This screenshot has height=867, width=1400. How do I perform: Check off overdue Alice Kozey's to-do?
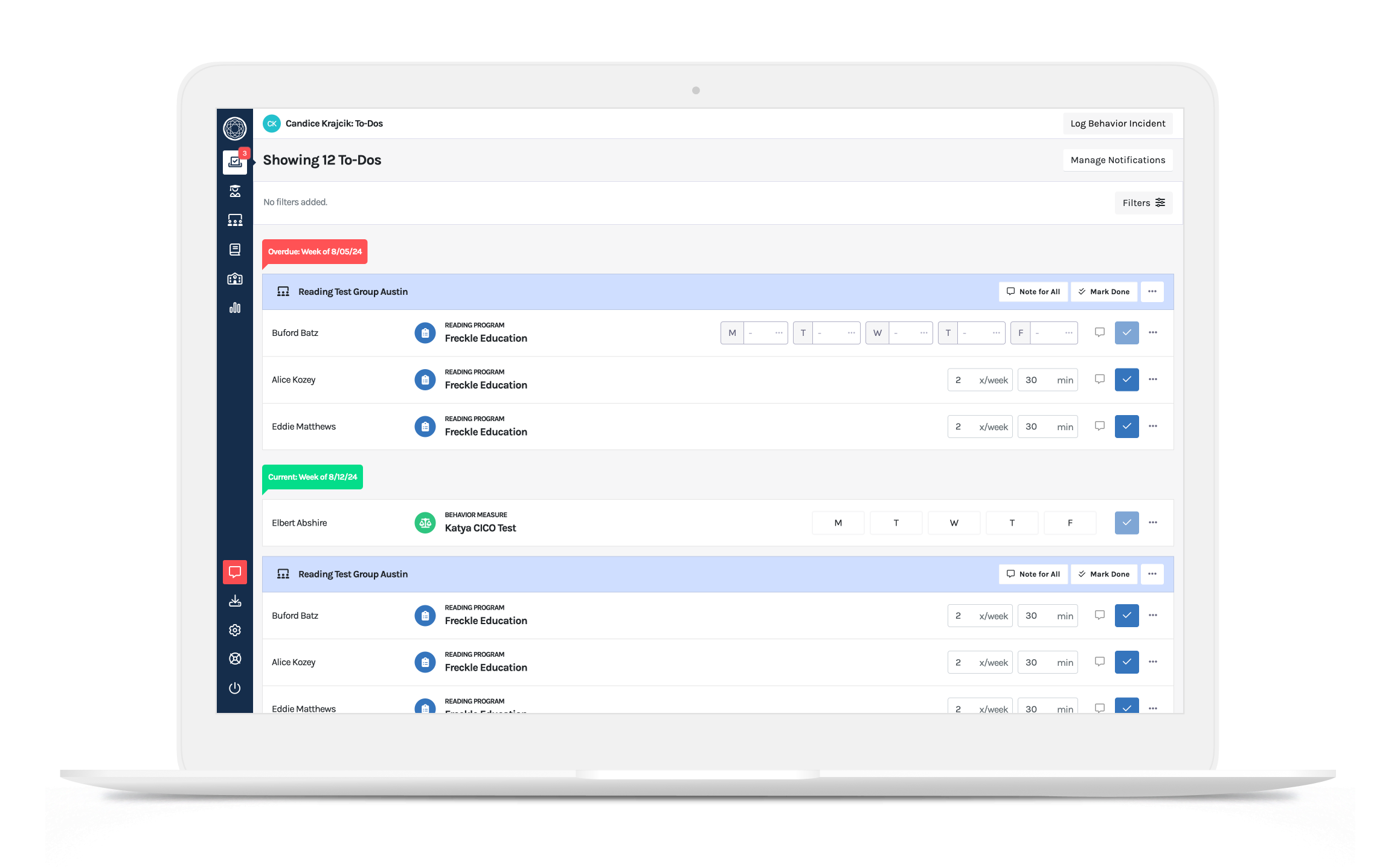click(x=1126, y=379)
